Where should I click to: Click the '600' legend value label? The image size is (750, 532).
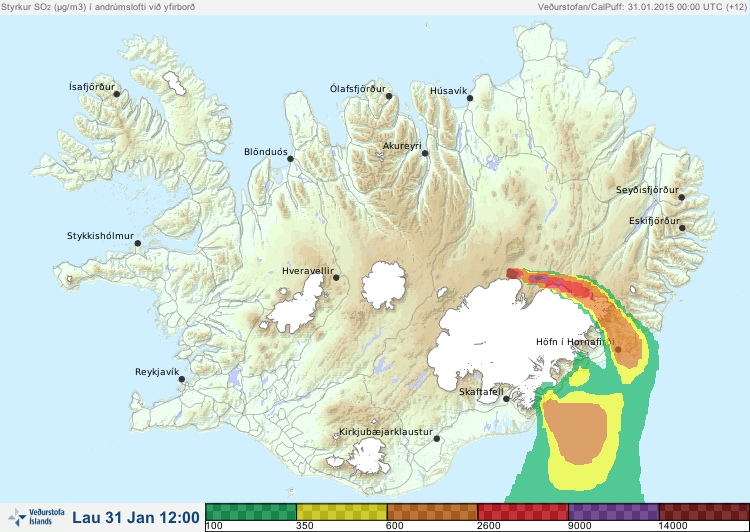395,526
